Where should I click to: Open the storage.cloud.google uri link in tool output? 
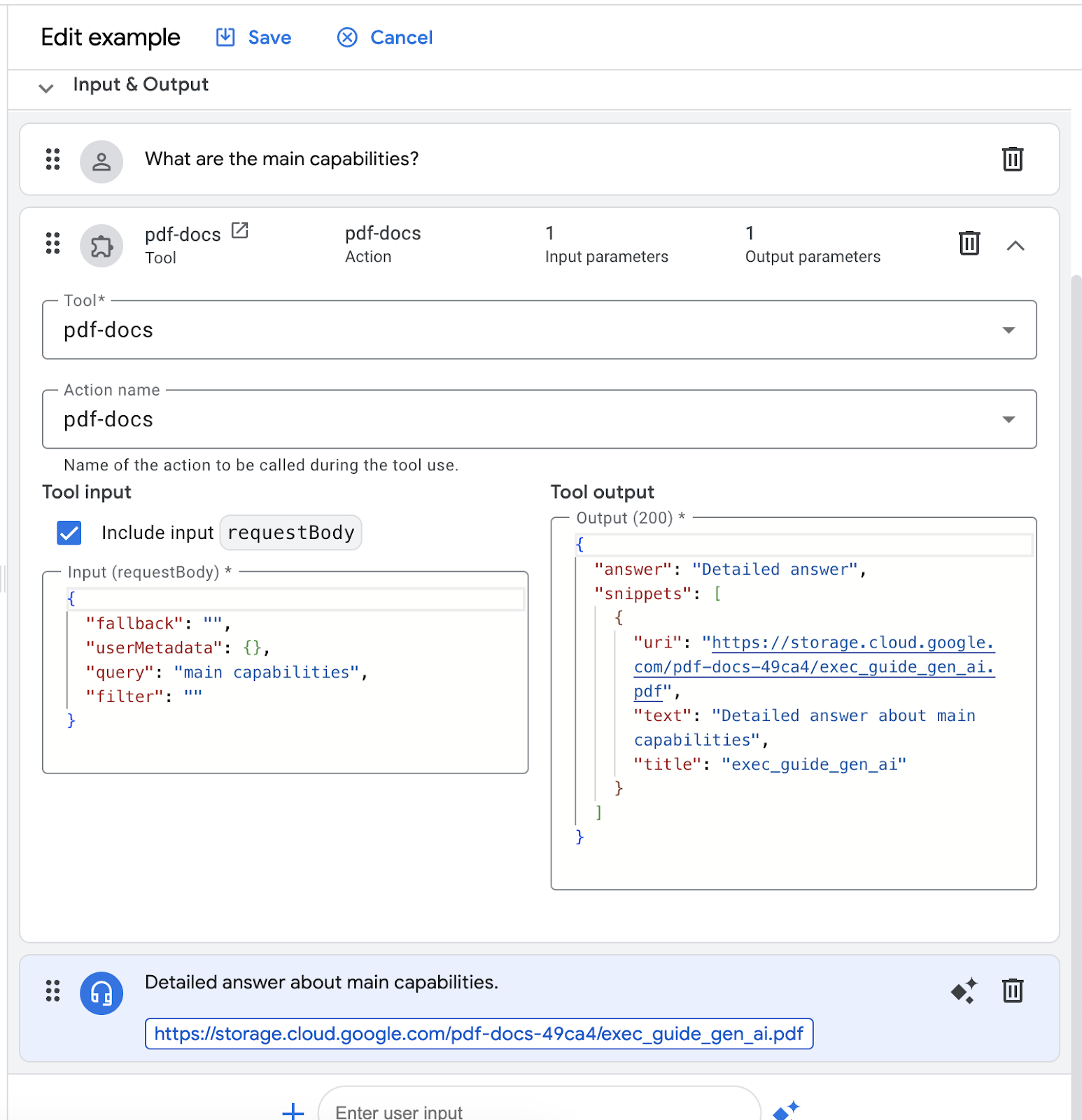[814, 666]
